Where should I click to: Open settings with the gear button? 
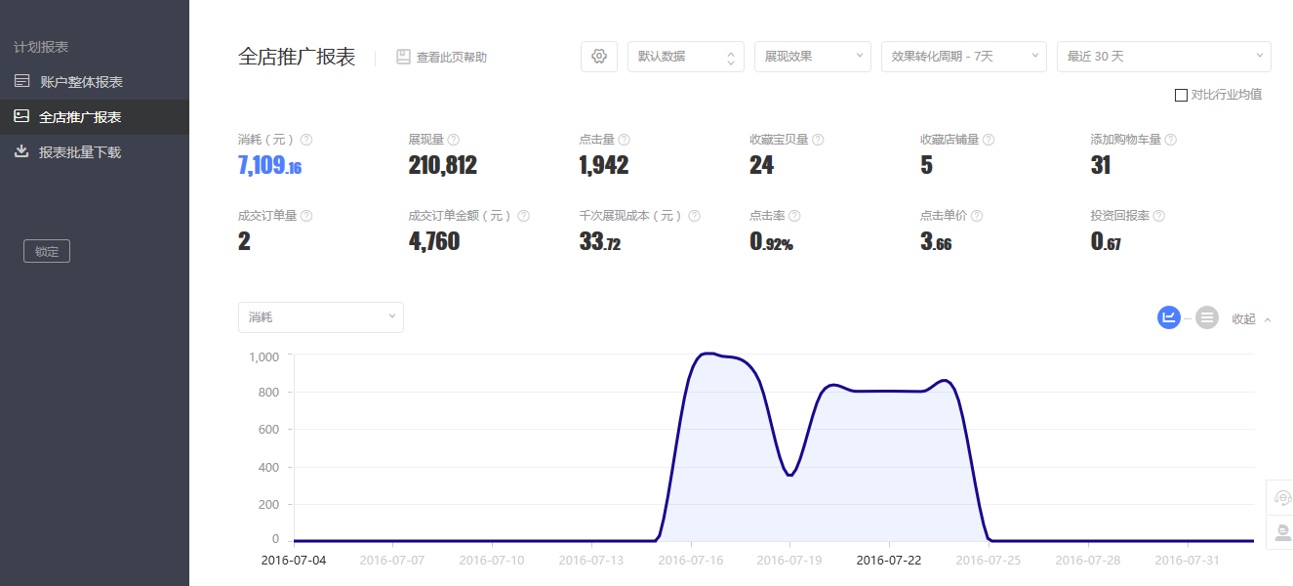click(x=599, y=56)
